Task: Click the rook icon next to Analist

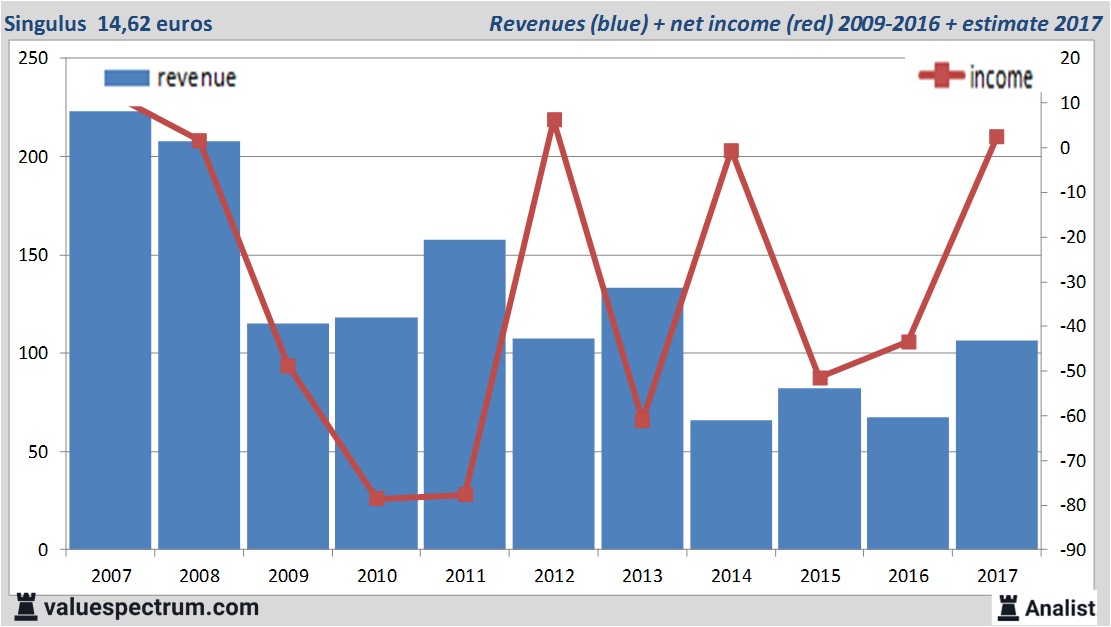Action: pos(1007,608)
